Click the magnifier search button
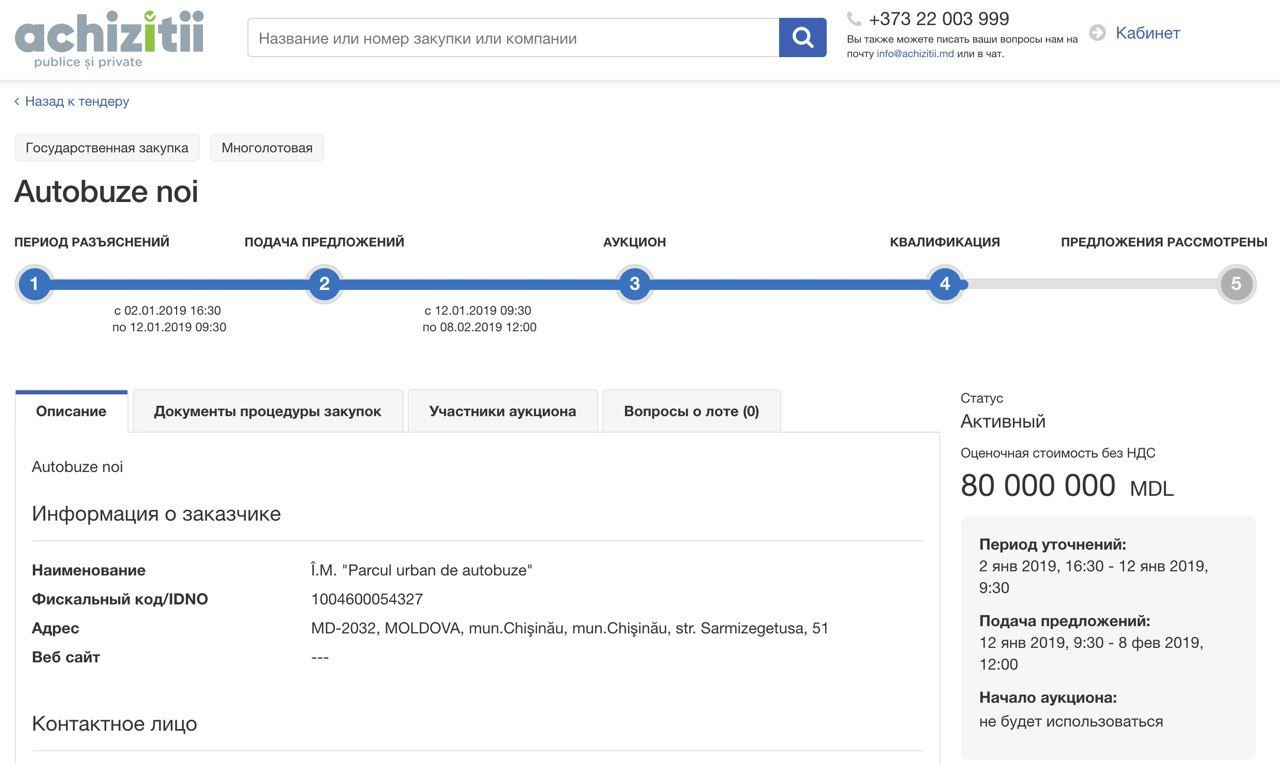 [803, 38]
